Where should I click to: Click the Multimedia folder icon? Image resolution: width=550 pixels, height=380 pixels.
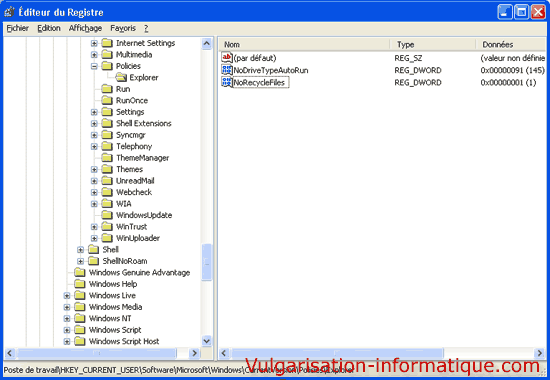click(107, 55)
